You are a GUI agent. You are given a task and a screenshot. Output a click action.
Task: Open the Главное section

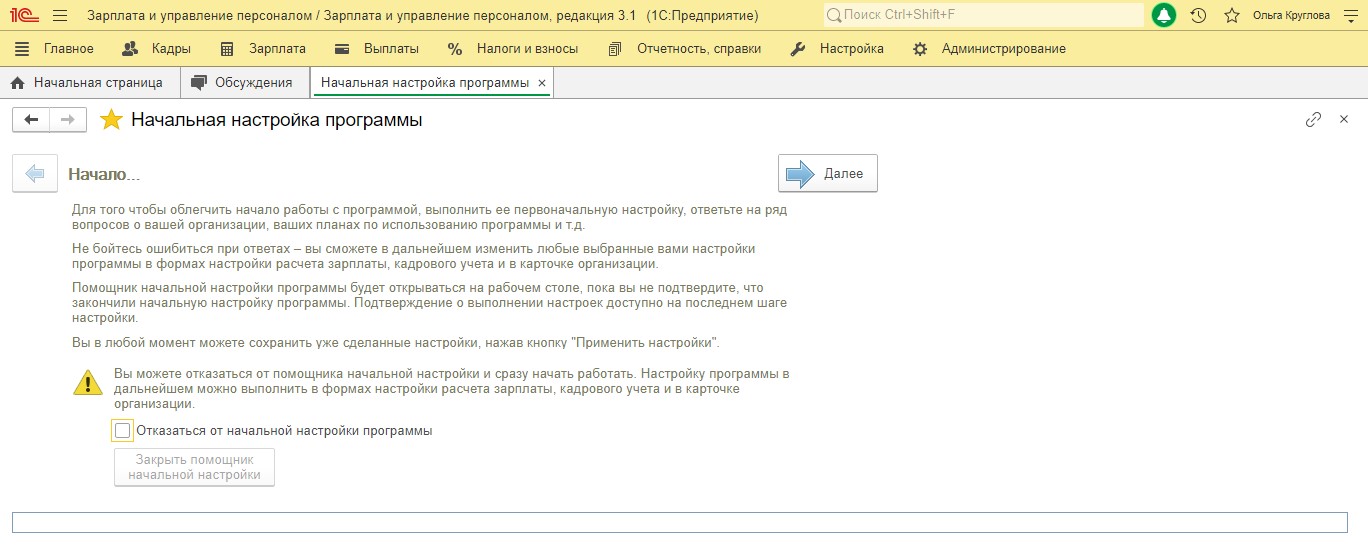pos(55,48)
